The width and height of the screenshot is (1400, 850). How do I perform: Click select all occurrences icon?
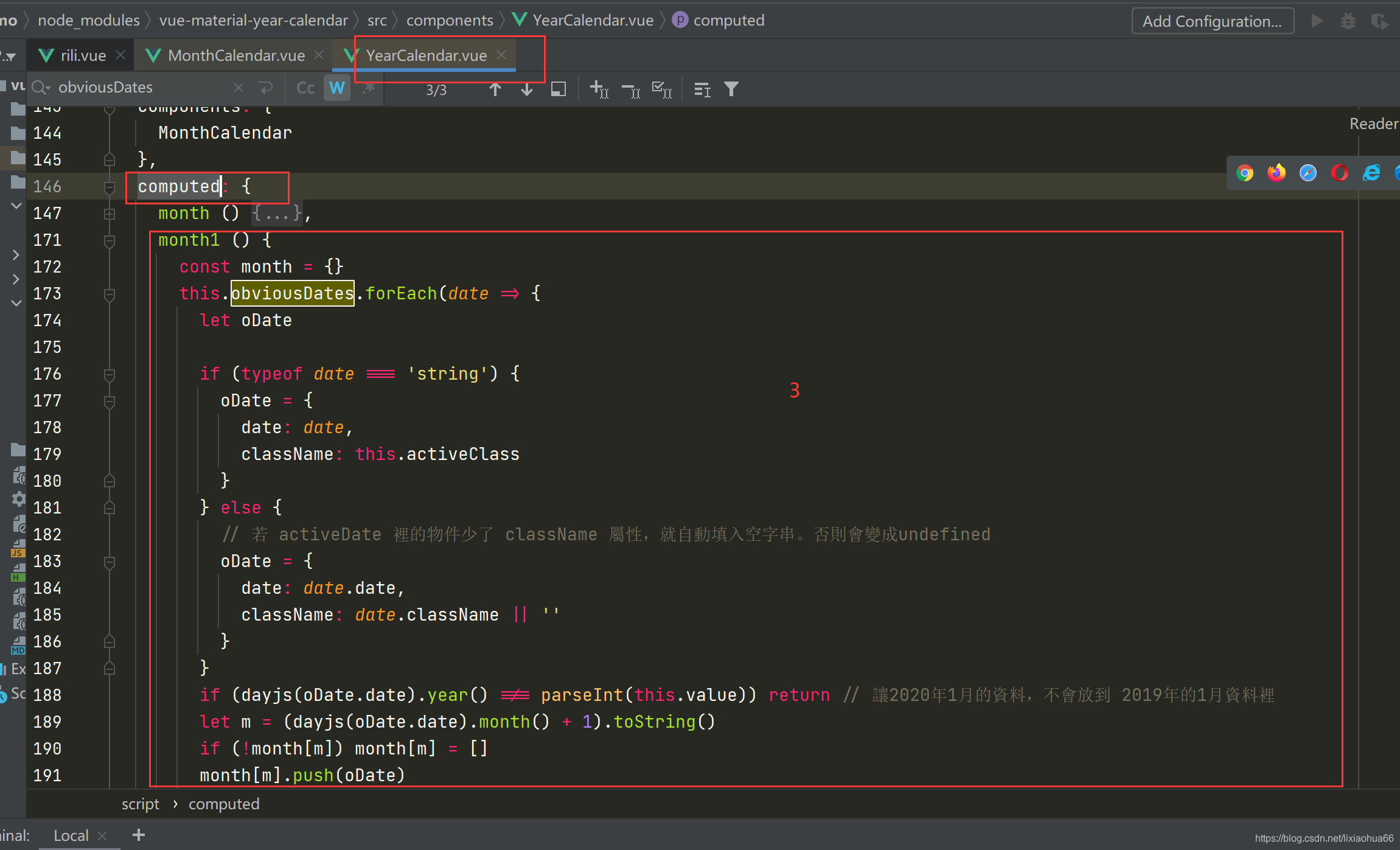pyautogui.click(x=662, y=89)
